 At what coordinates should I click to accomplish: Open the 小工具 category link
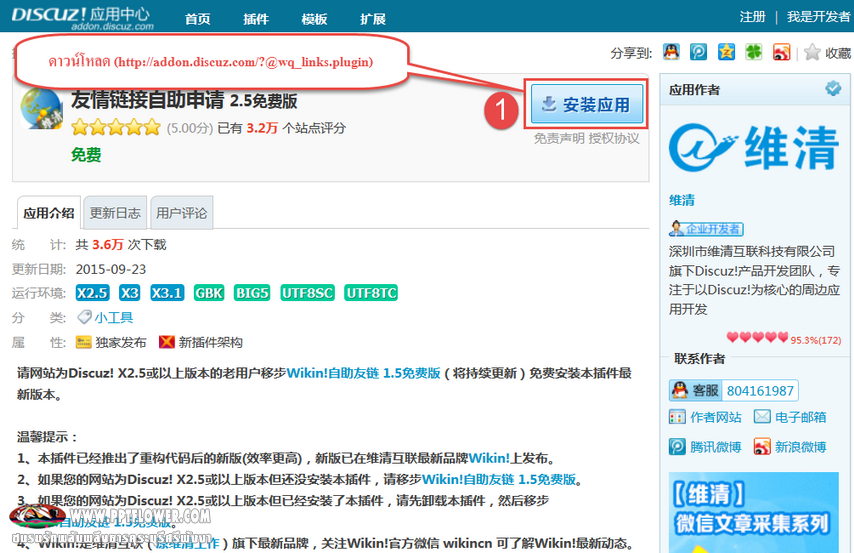114,318
